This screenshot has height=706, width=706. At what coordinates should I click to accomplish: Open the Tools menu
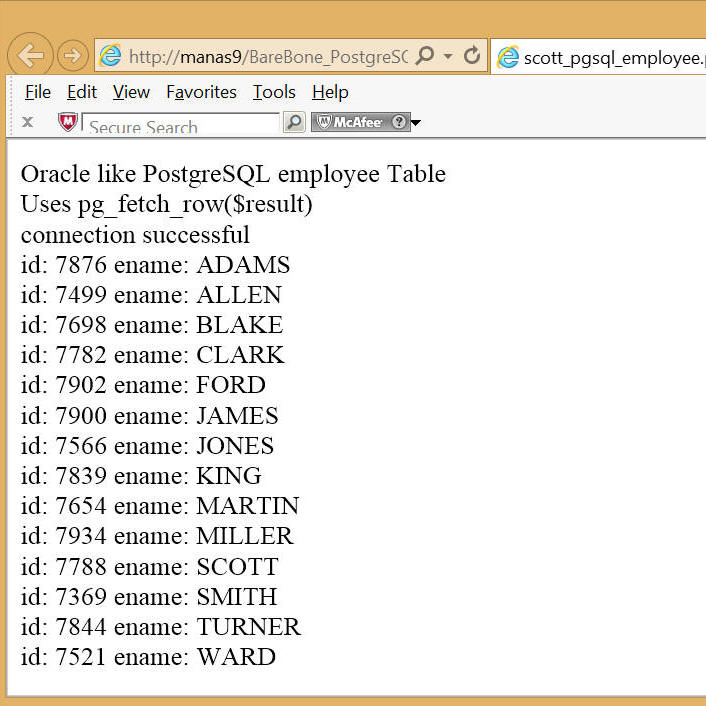pos(274,92)
